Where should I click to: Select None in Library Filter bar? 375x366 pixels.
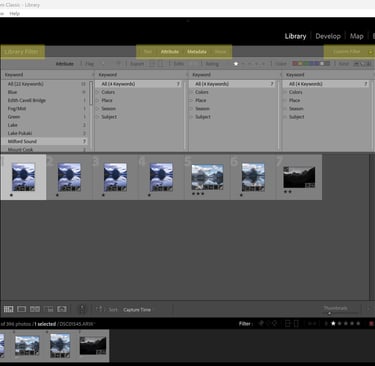(x=220, y=52)
